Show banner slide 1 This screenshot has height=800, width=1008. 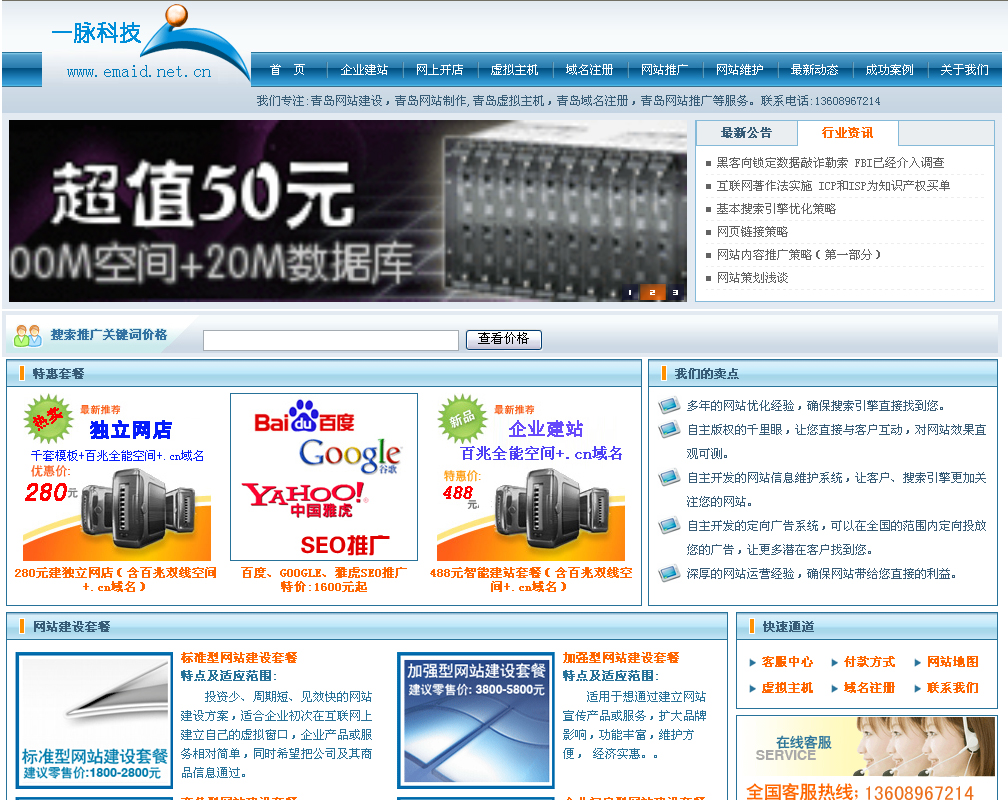click(x=630, y=293)
